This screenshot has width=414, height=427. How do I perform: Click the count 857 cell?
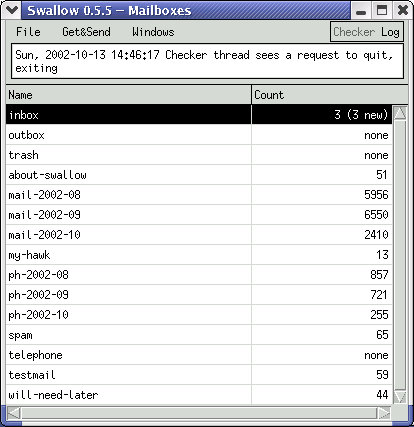point(322,275)
